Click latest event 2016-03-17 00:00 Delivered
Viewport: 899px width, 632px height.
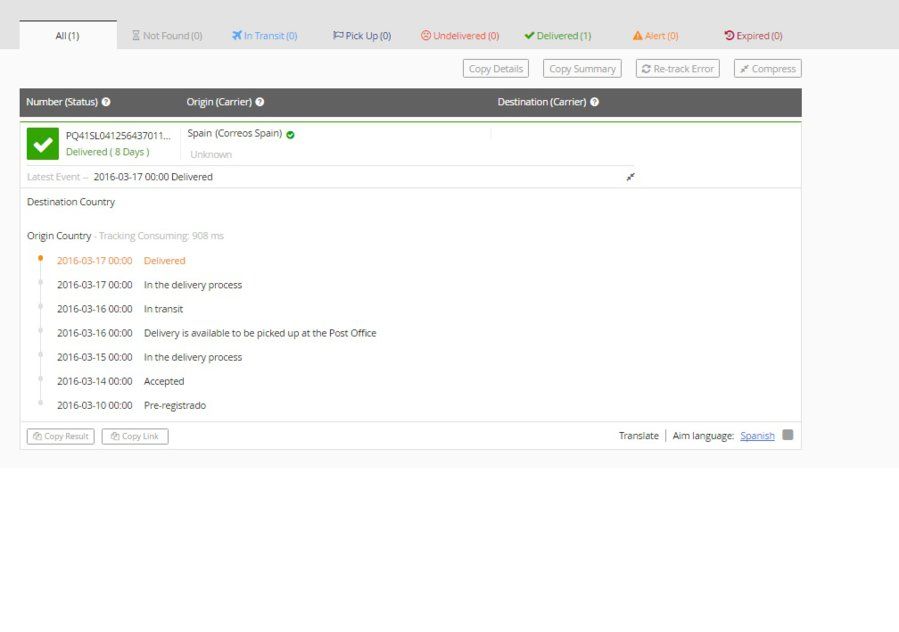click(153, 177)
